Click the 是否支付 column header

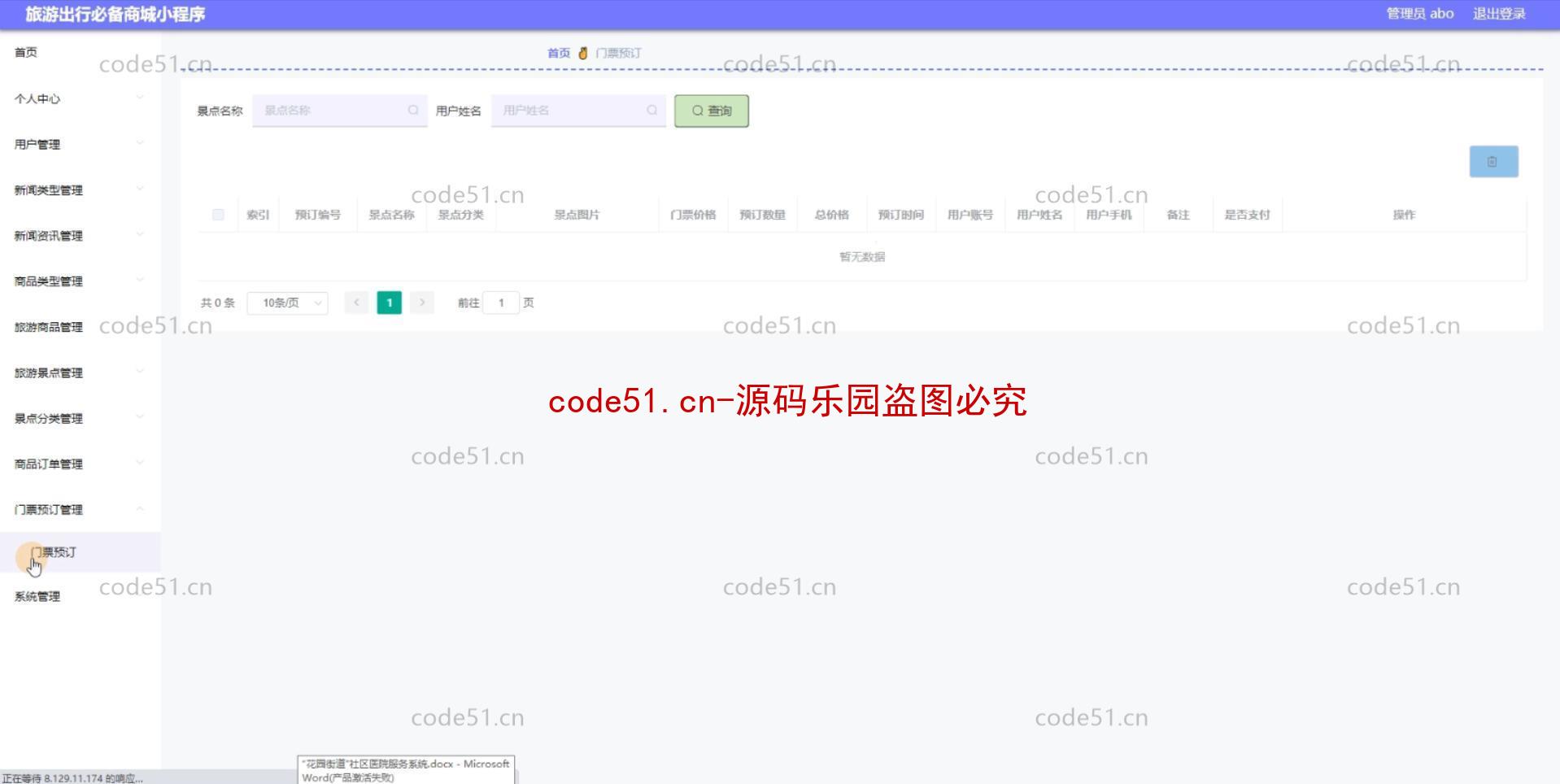point(1247,215)
